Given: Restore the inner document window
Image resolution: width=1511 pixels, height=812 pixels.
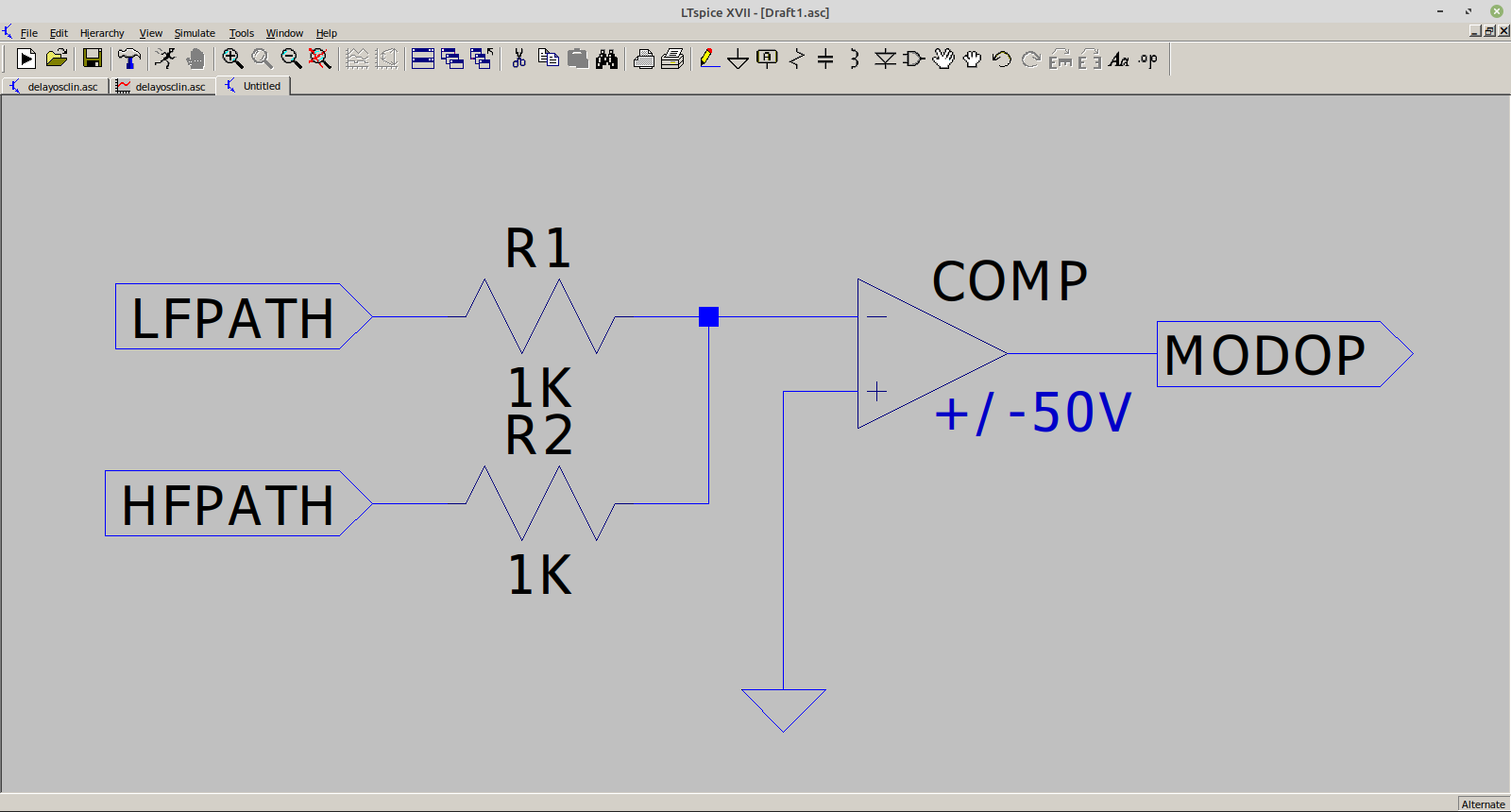Looking at the screenshot, I should tap(1490, 31).
